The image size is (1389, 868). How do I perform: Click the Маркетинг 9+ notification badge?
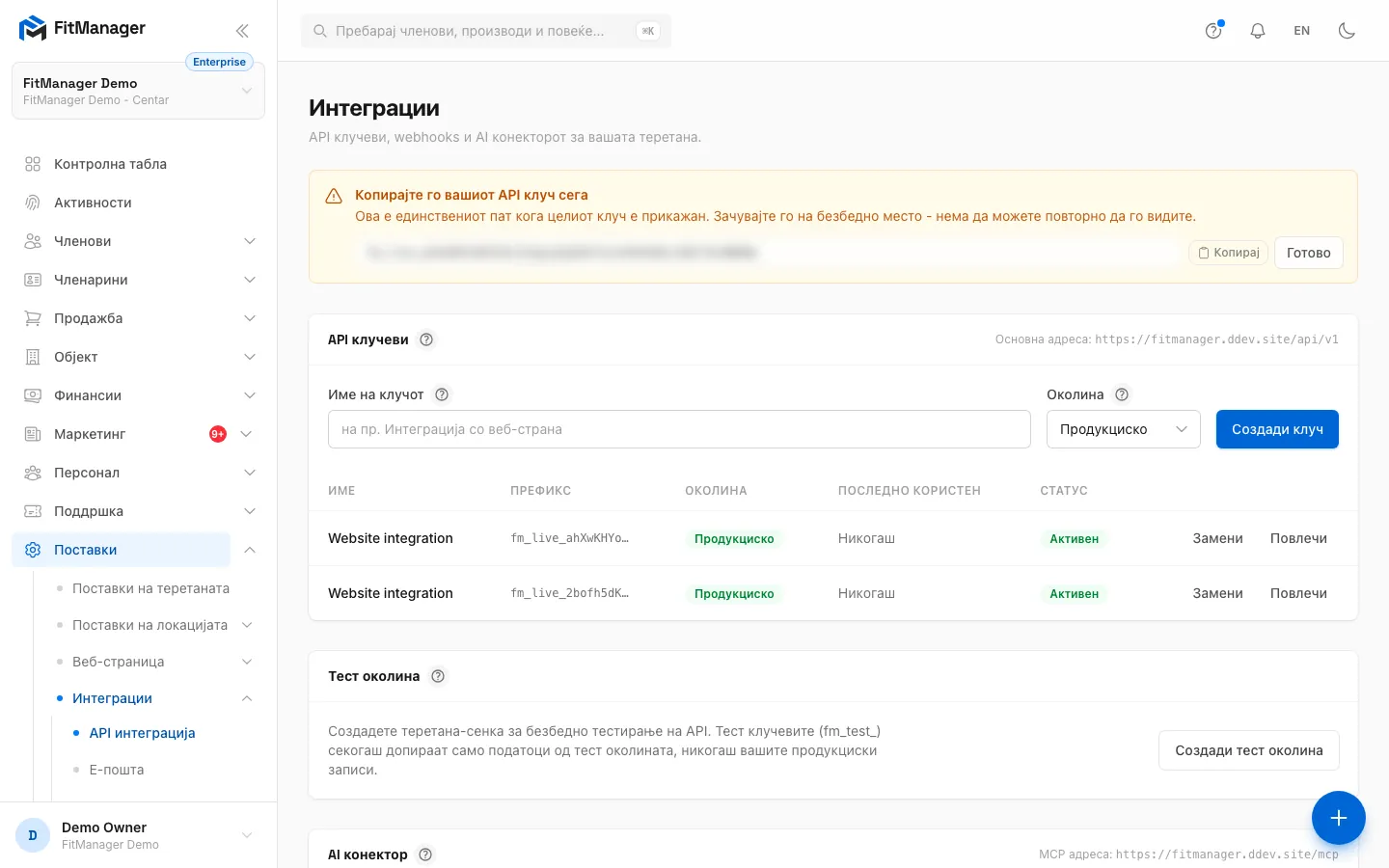click(218, 434)
